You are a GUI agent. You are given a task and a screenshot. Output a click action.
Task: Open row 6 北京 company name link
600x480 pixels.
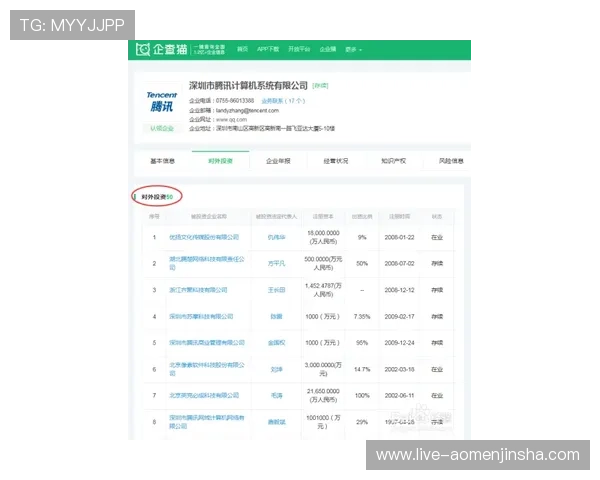(207, 369)
